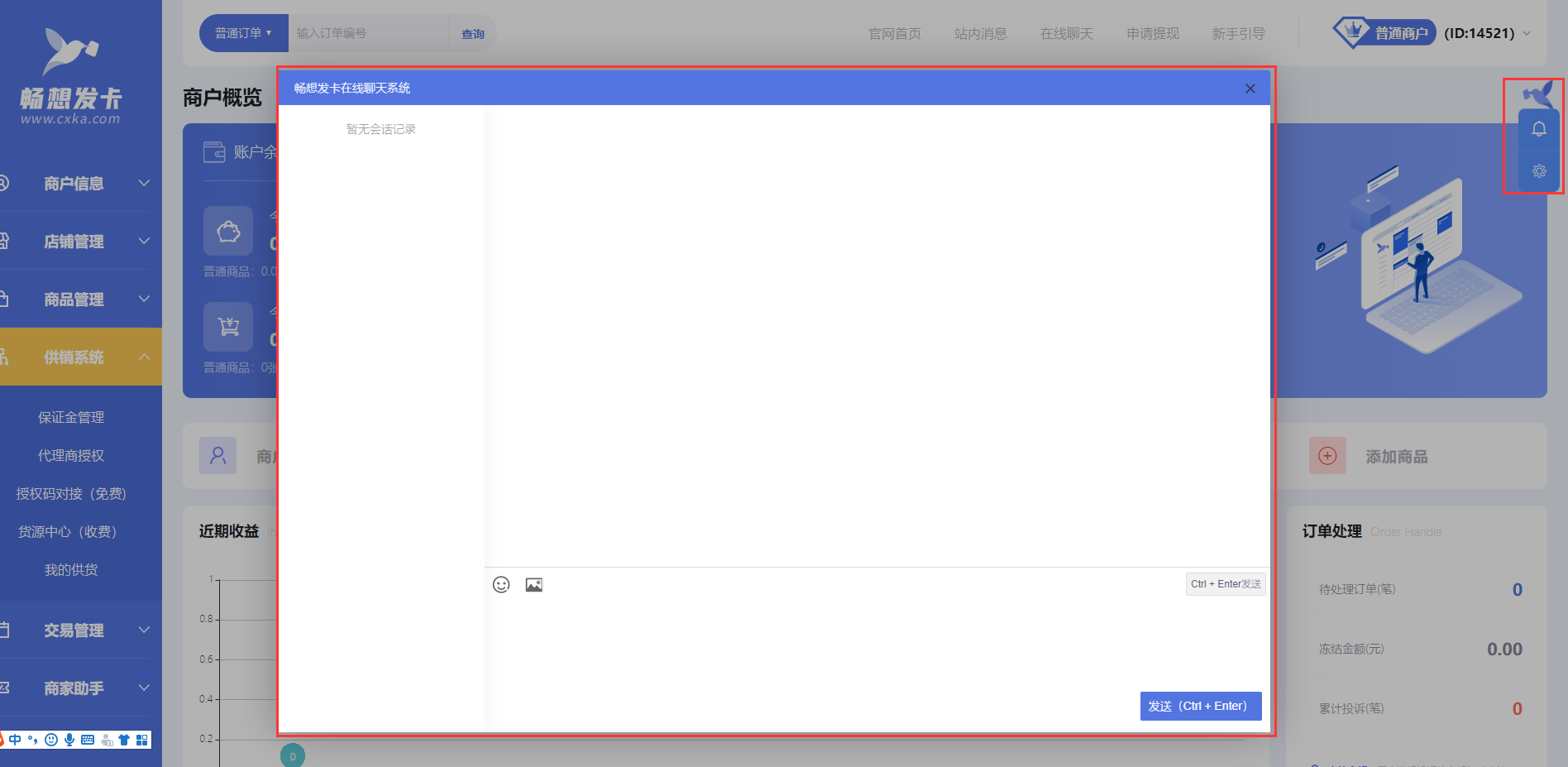Click the order number input field
The width and height of the screenshot is (1568, 767).
tap(368, 33)
